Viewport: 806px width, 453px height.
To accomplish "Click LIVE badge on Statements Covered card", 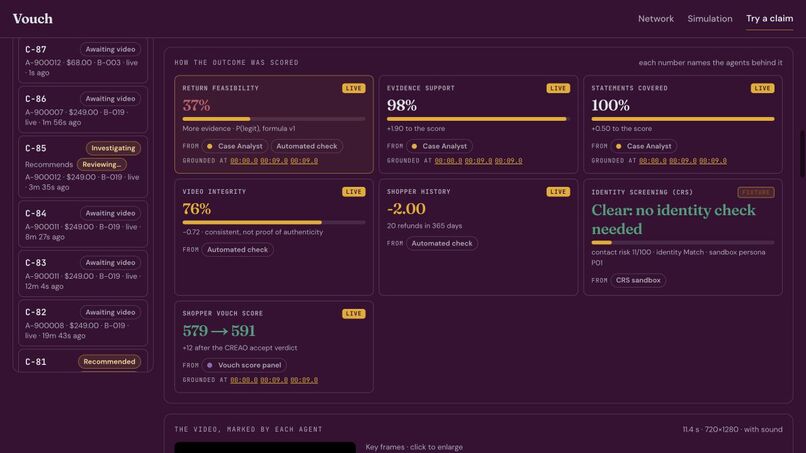I will pos(762,88).
